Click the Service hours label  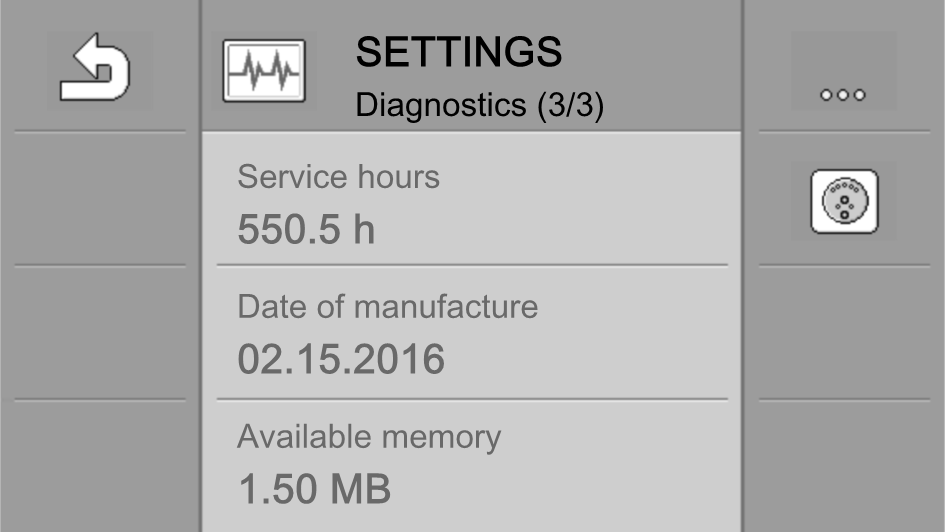[x=338, y=177]
